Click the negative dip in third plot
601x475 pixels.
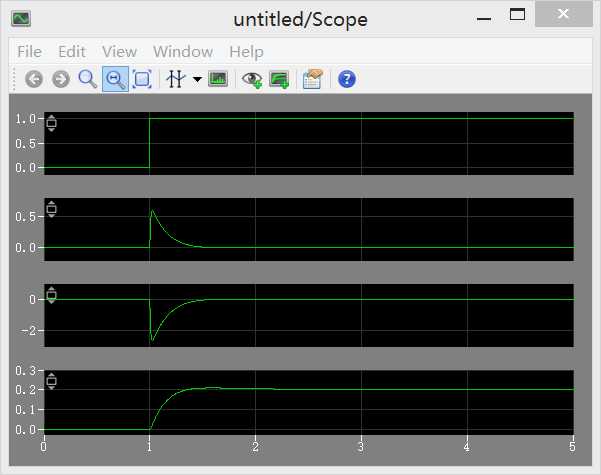(x=152, y=340)
